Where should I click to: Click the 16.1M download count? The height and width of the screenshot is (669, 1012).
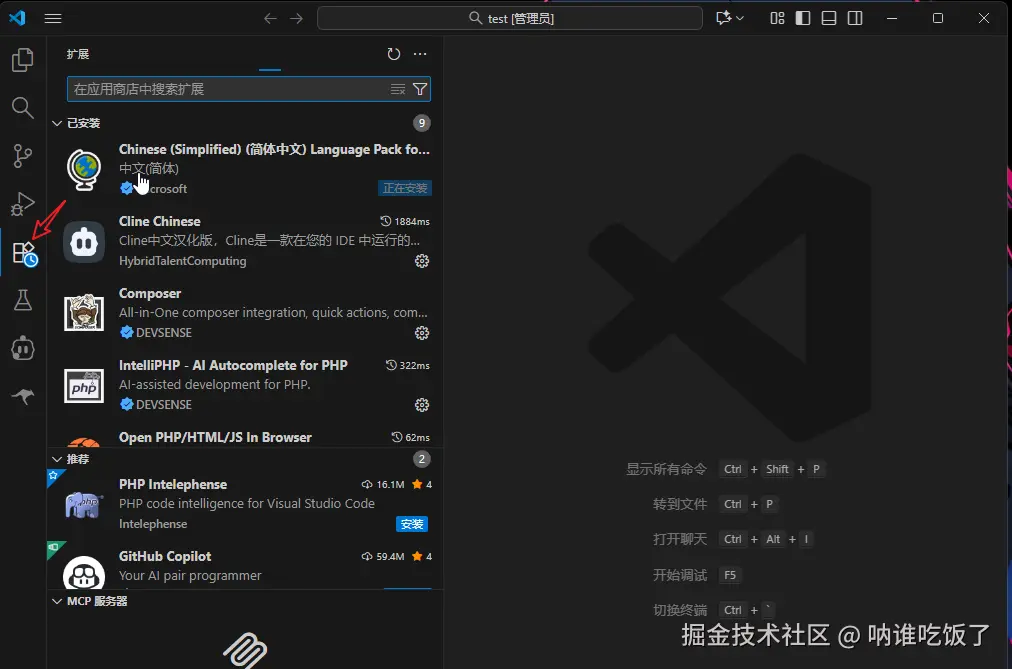tap(383, 484)
